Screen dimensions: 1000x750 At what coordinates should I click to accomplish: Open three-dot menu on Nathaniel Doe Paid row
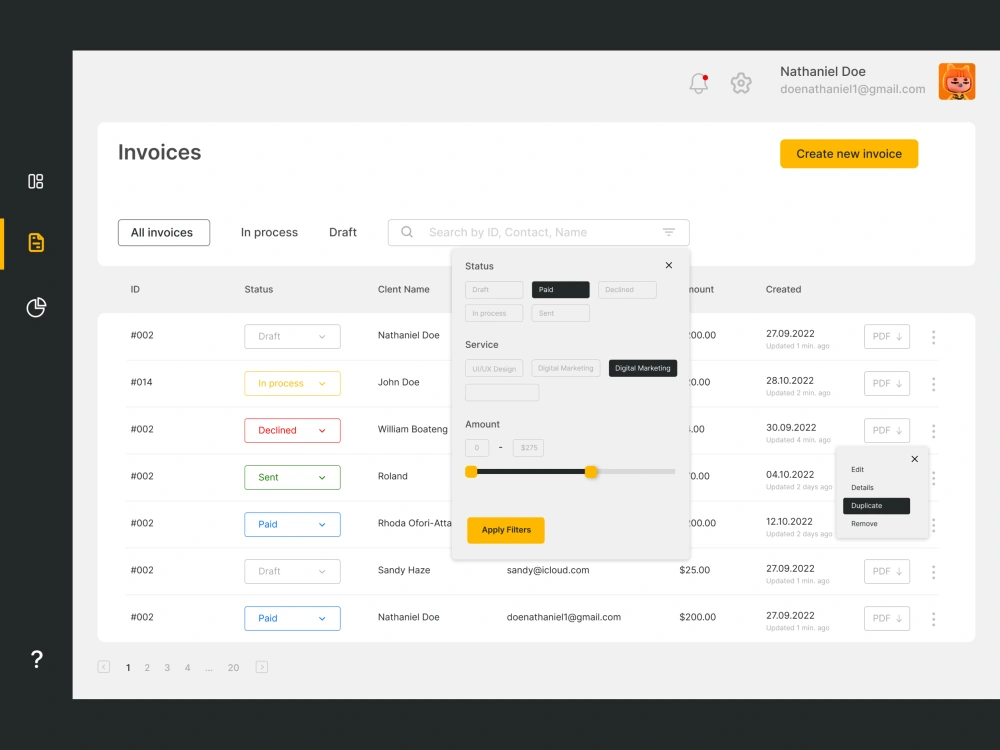coord(934,619)
